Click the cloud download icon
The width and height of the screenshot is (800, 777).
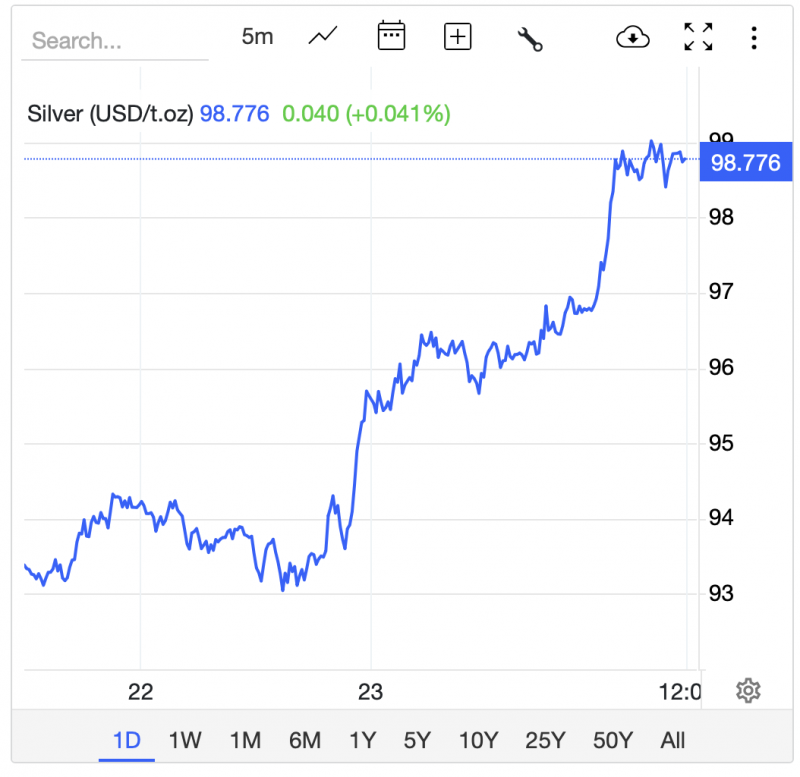(633, 37)
